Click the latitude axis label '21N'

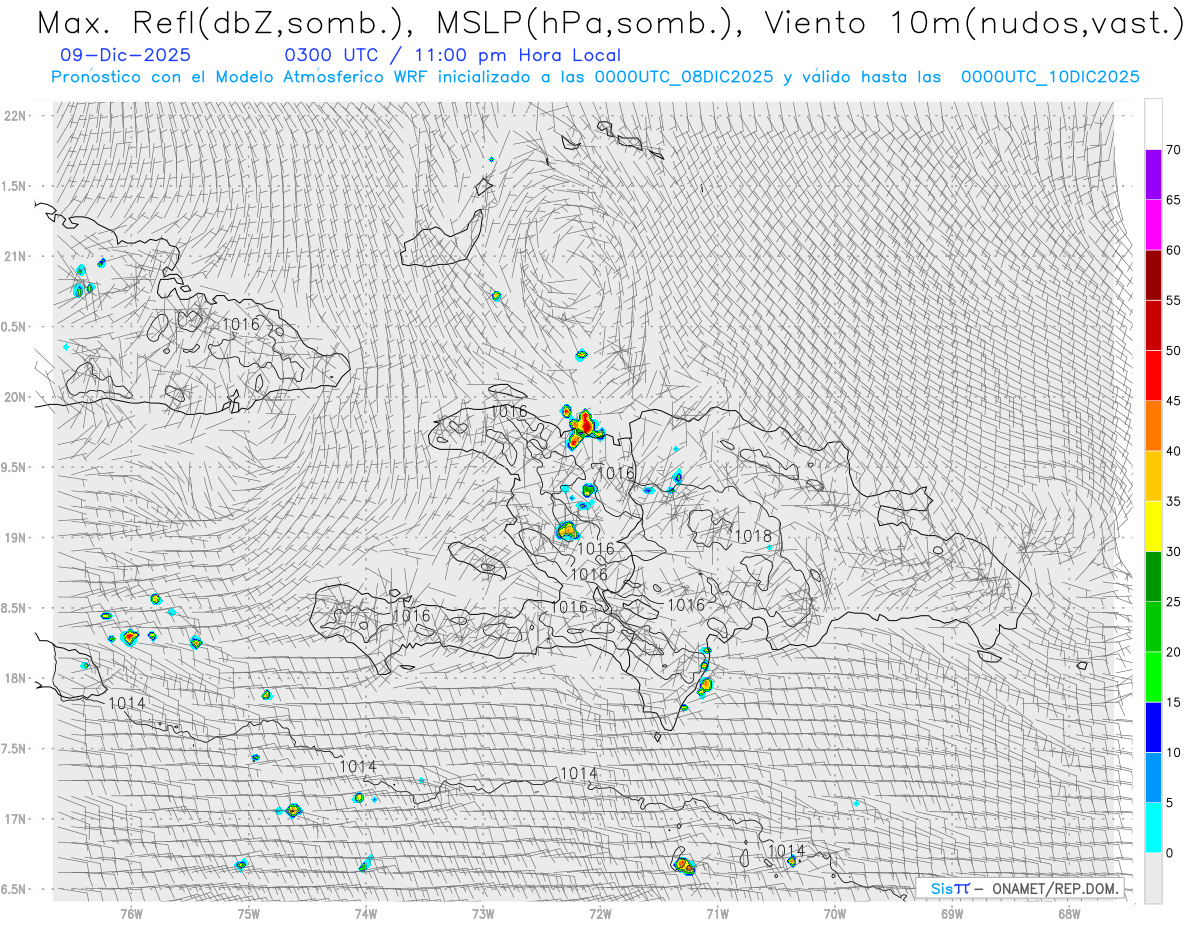tap(15, 256)
